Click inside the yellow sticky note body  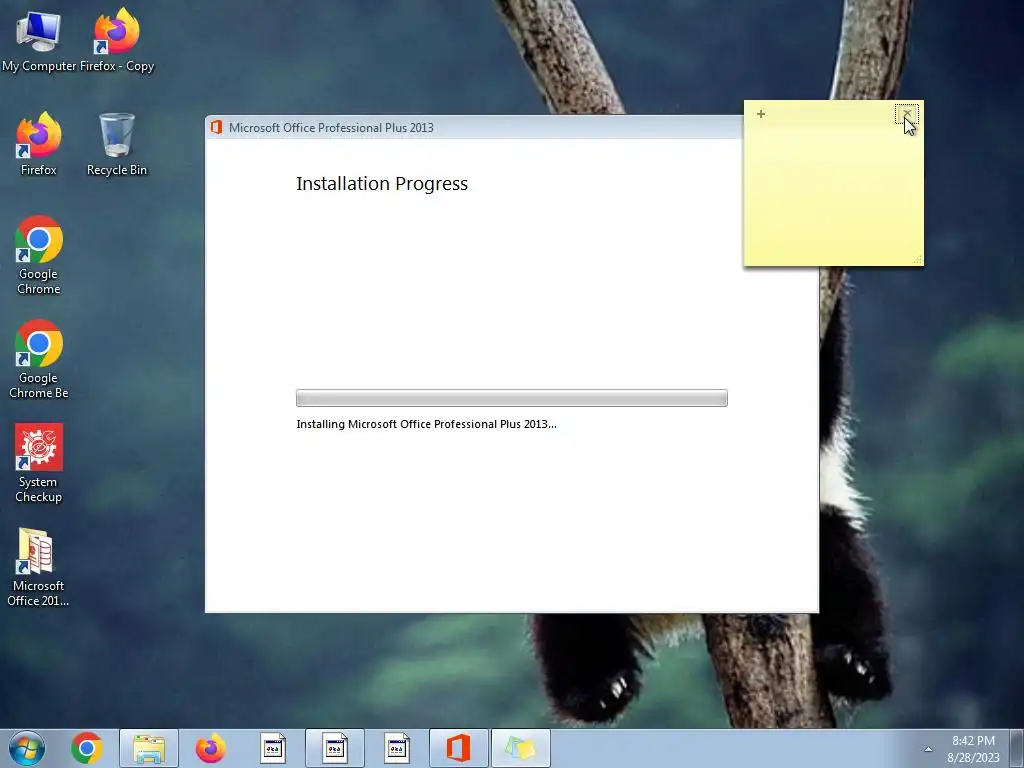tap(833, 196)
